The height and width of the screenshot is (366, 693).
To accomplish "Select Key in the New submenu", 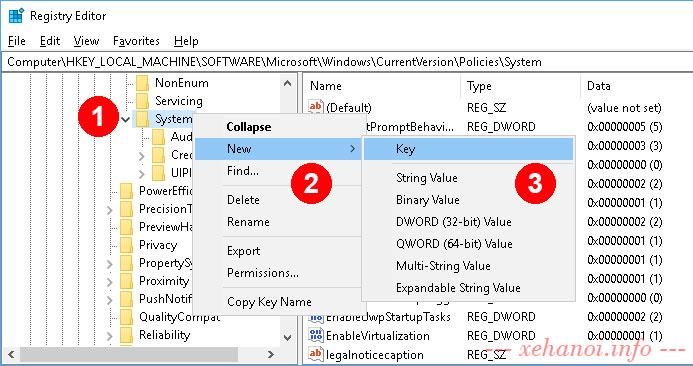I will click(468, 149).
